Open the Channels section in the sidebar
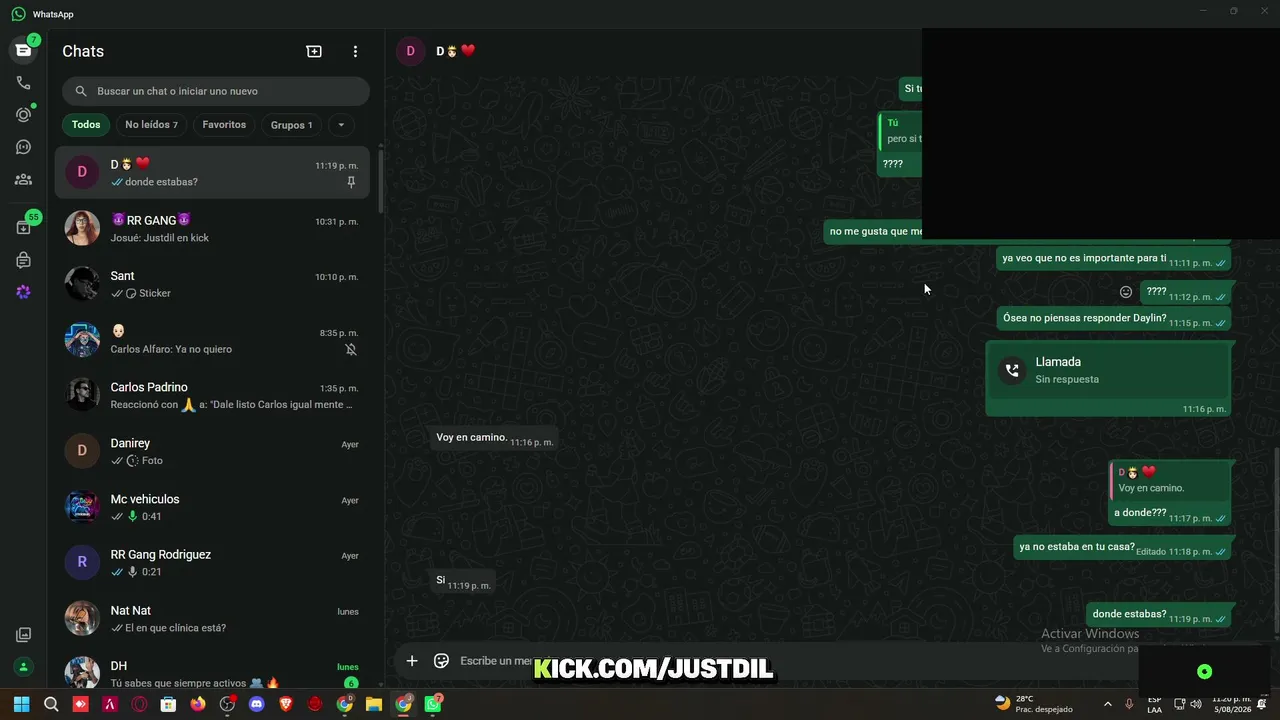The image size is (1280, 720). [23, 147]
